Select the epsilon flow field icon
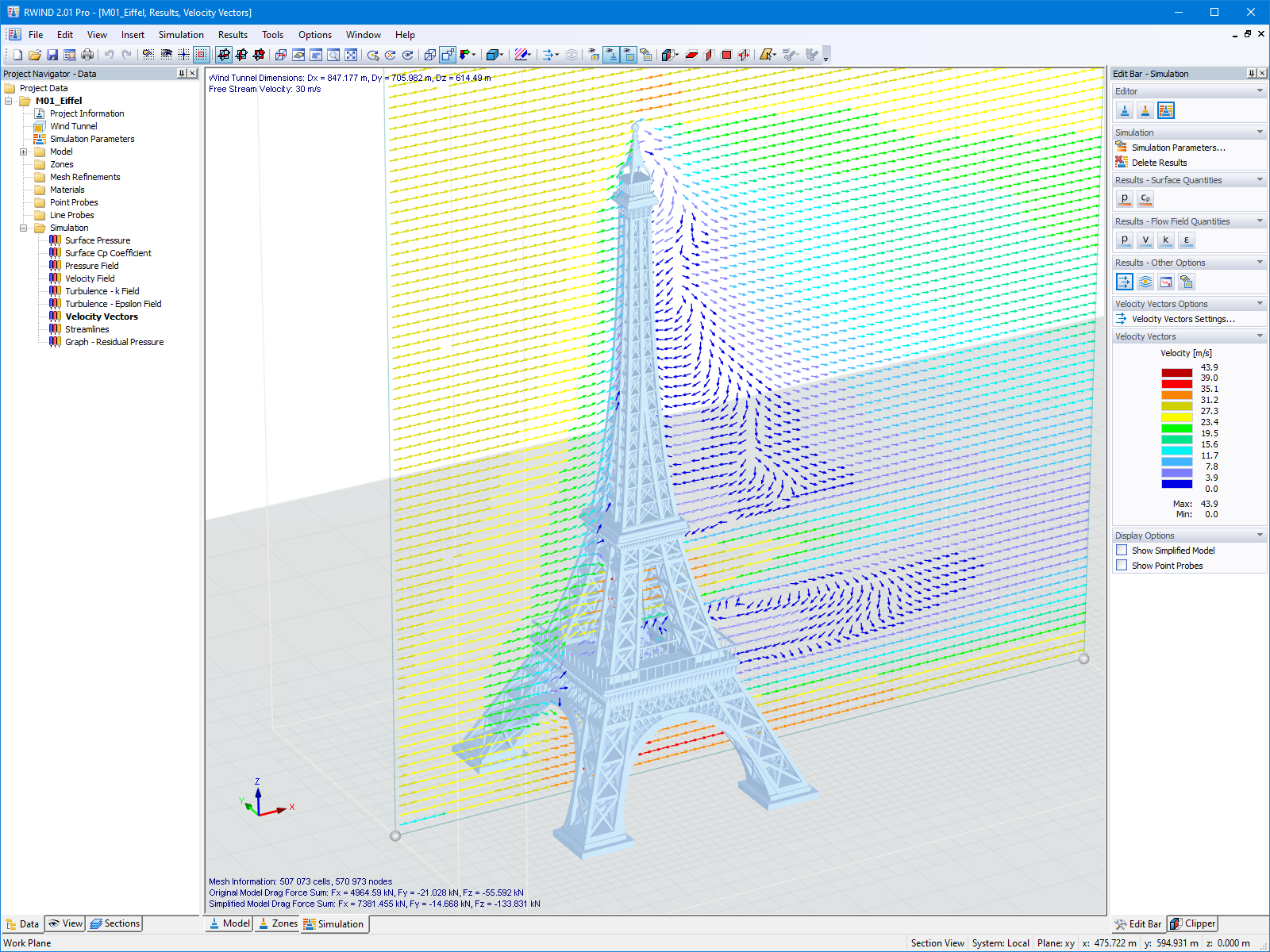Screen dimensions: 1270x952 (1186, 240)
